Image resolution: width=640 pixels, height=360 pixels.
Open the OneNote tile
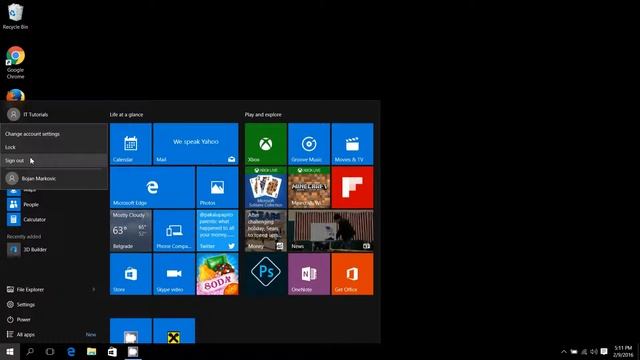(309, 274)
